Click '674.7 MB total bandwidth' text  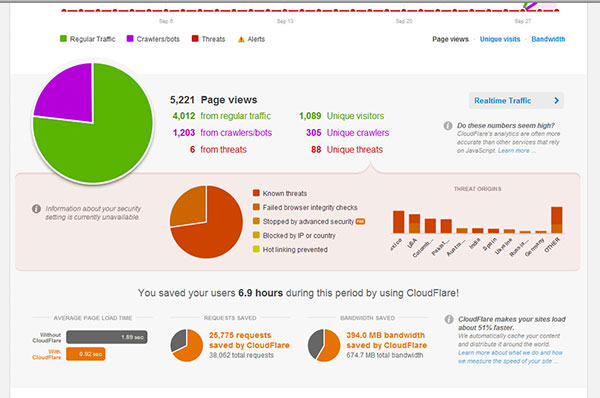pyautogui.click(x=385, y=355)
